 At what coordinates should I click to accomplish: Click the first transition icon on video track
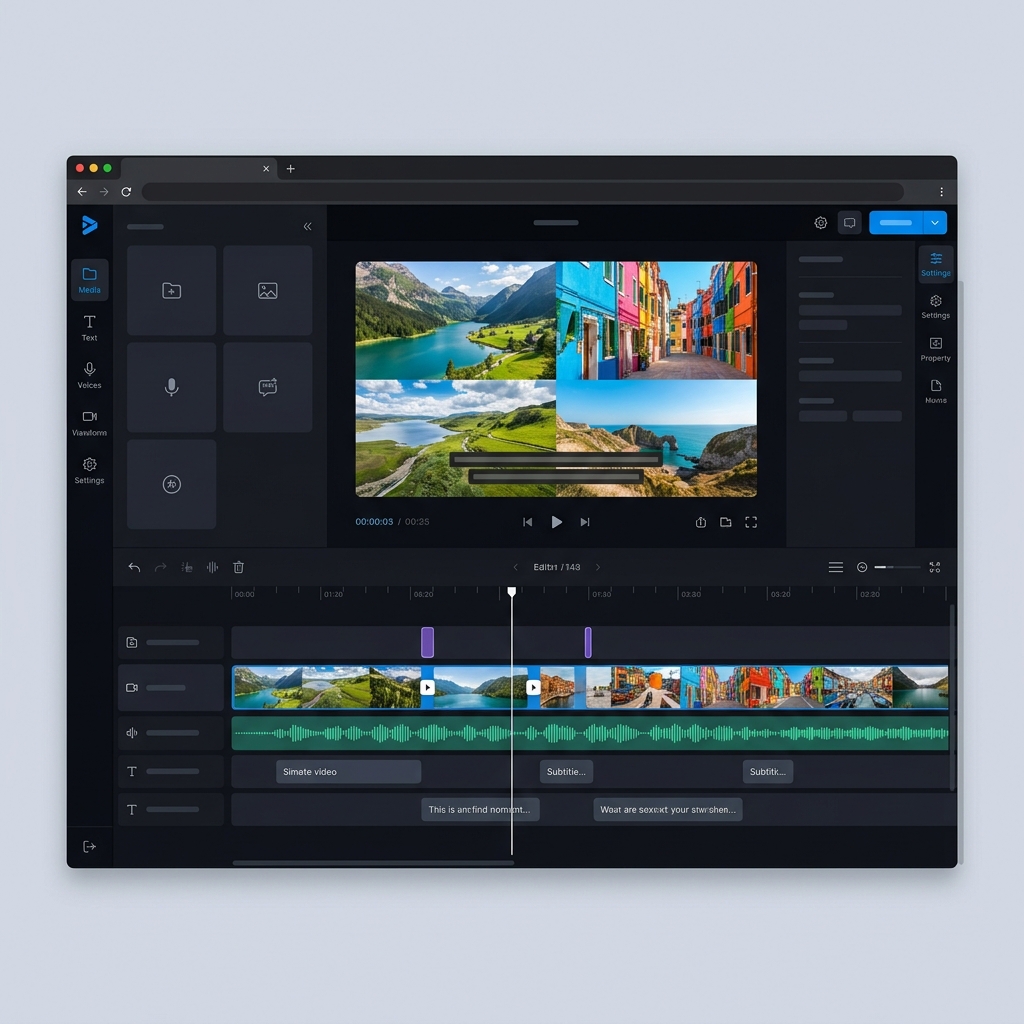click(427, 687)
